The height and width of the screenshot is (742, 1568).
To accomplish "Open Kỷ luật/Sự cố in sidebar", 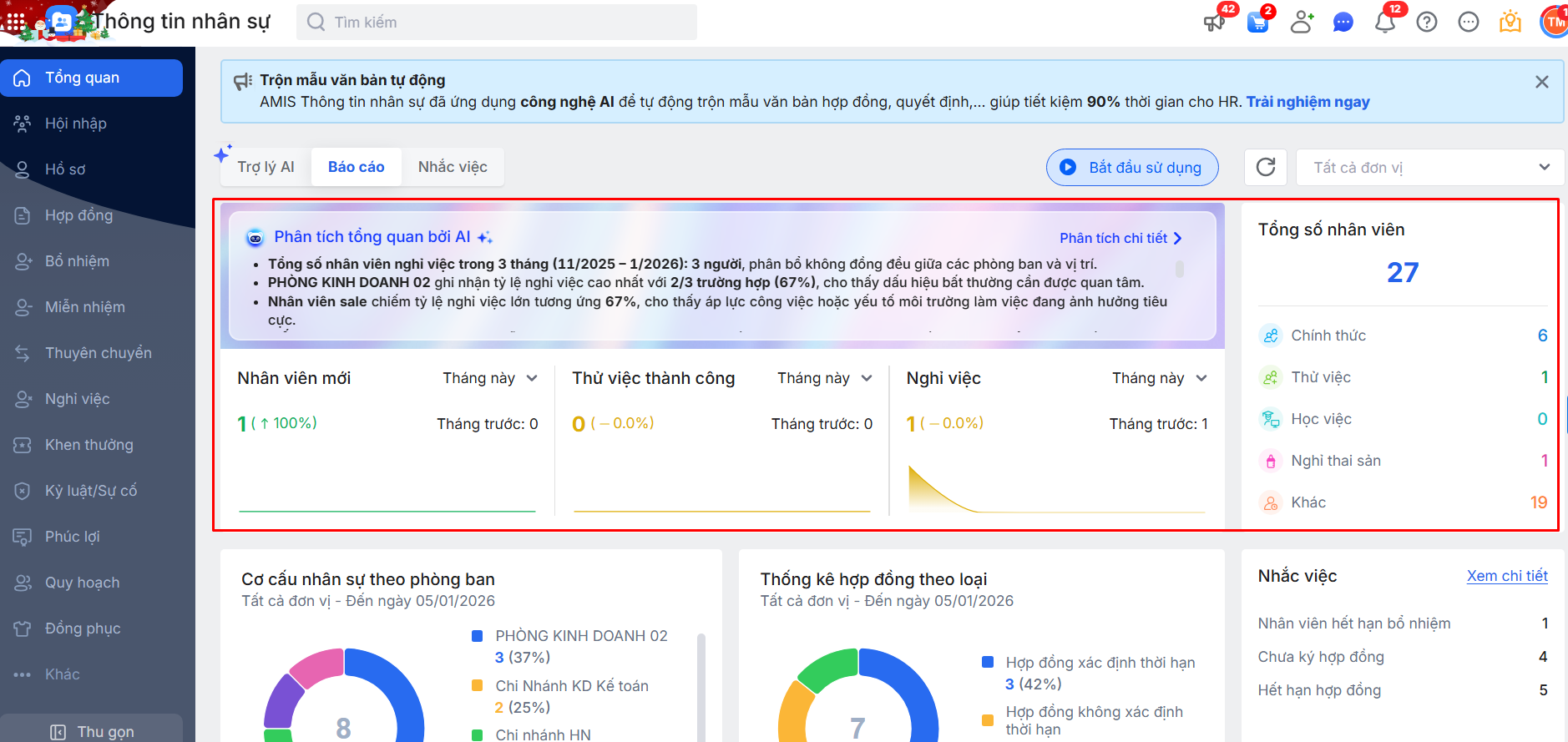I will [92, 491].
